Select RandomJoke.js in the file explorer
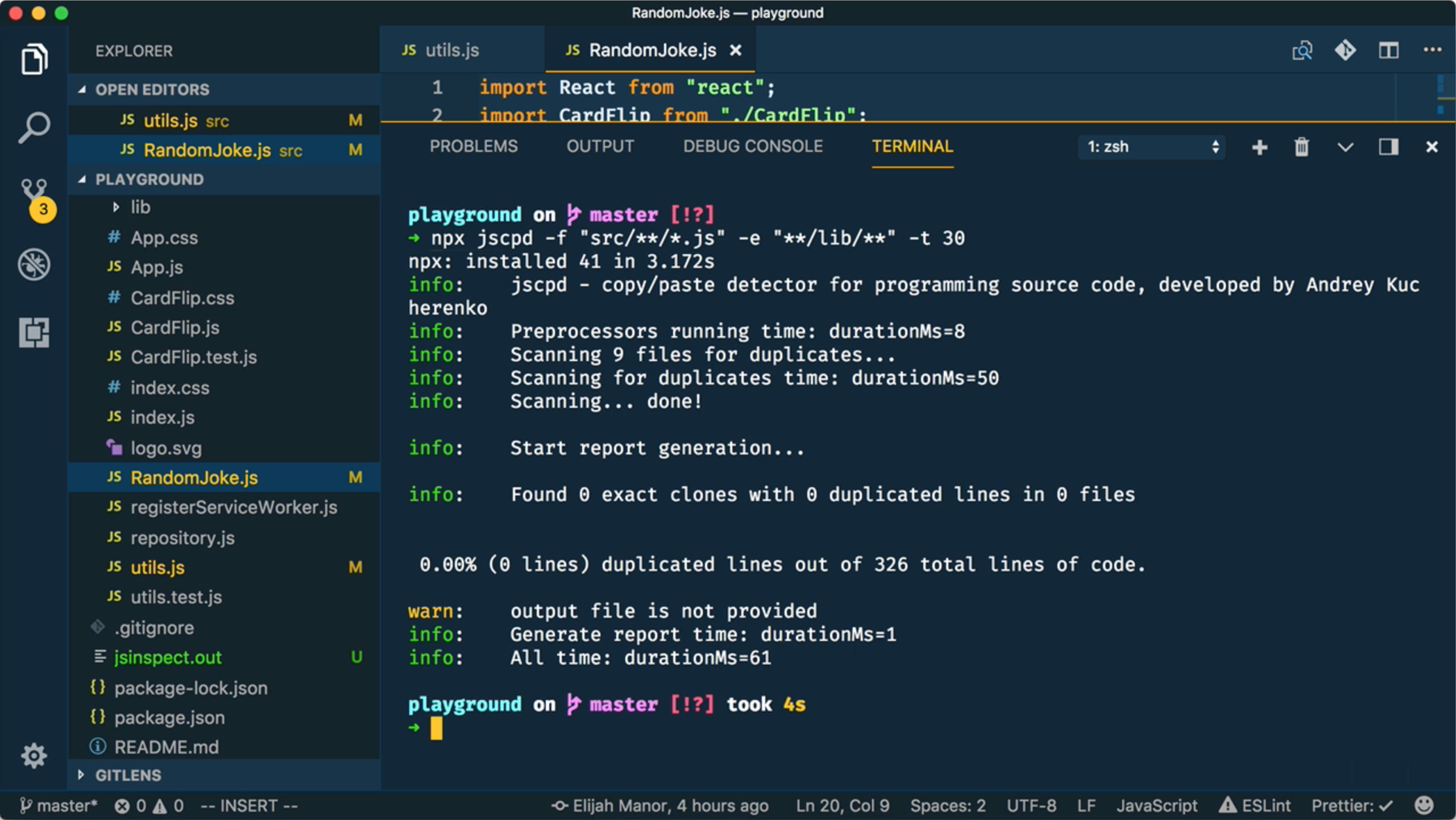This screenshot has width=1456, height=820. (194, 477)
